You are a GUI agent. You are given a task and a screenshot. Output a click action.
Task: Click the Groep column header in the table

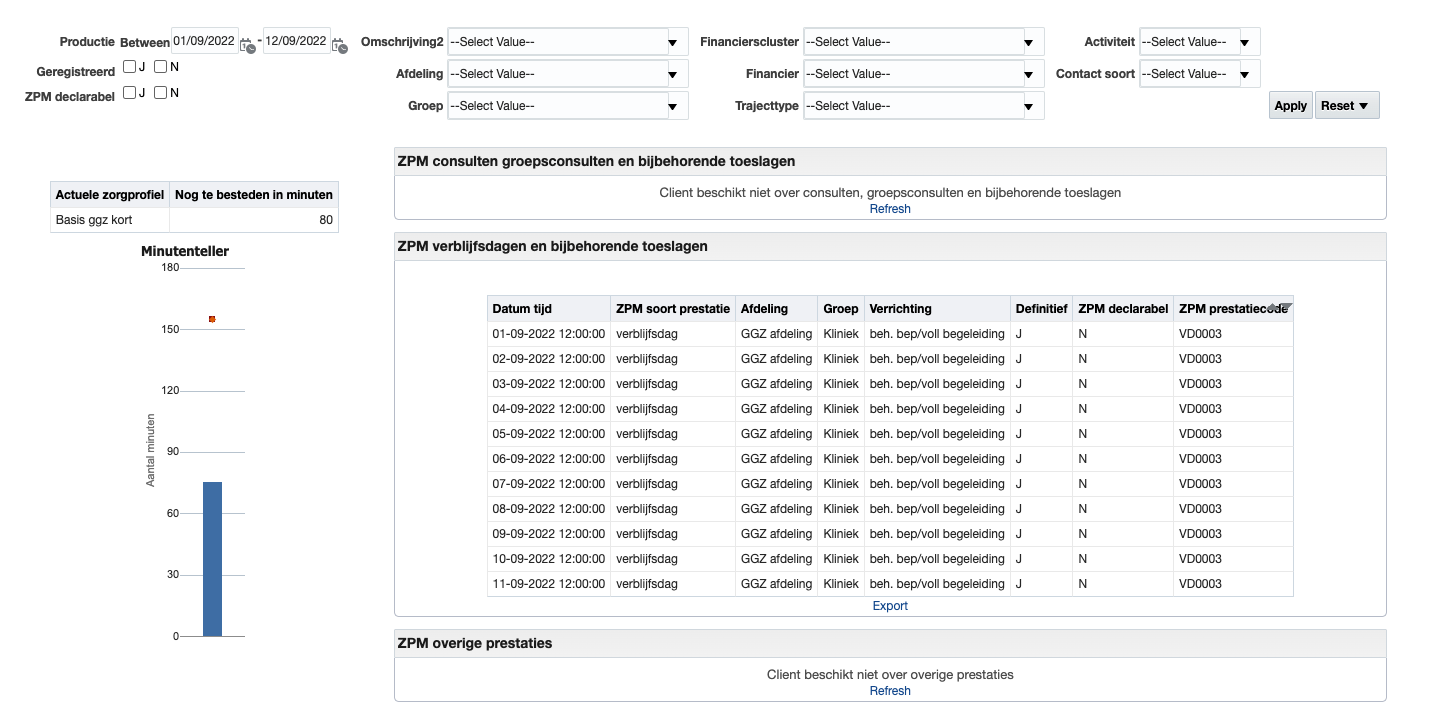tap(841, 309)
